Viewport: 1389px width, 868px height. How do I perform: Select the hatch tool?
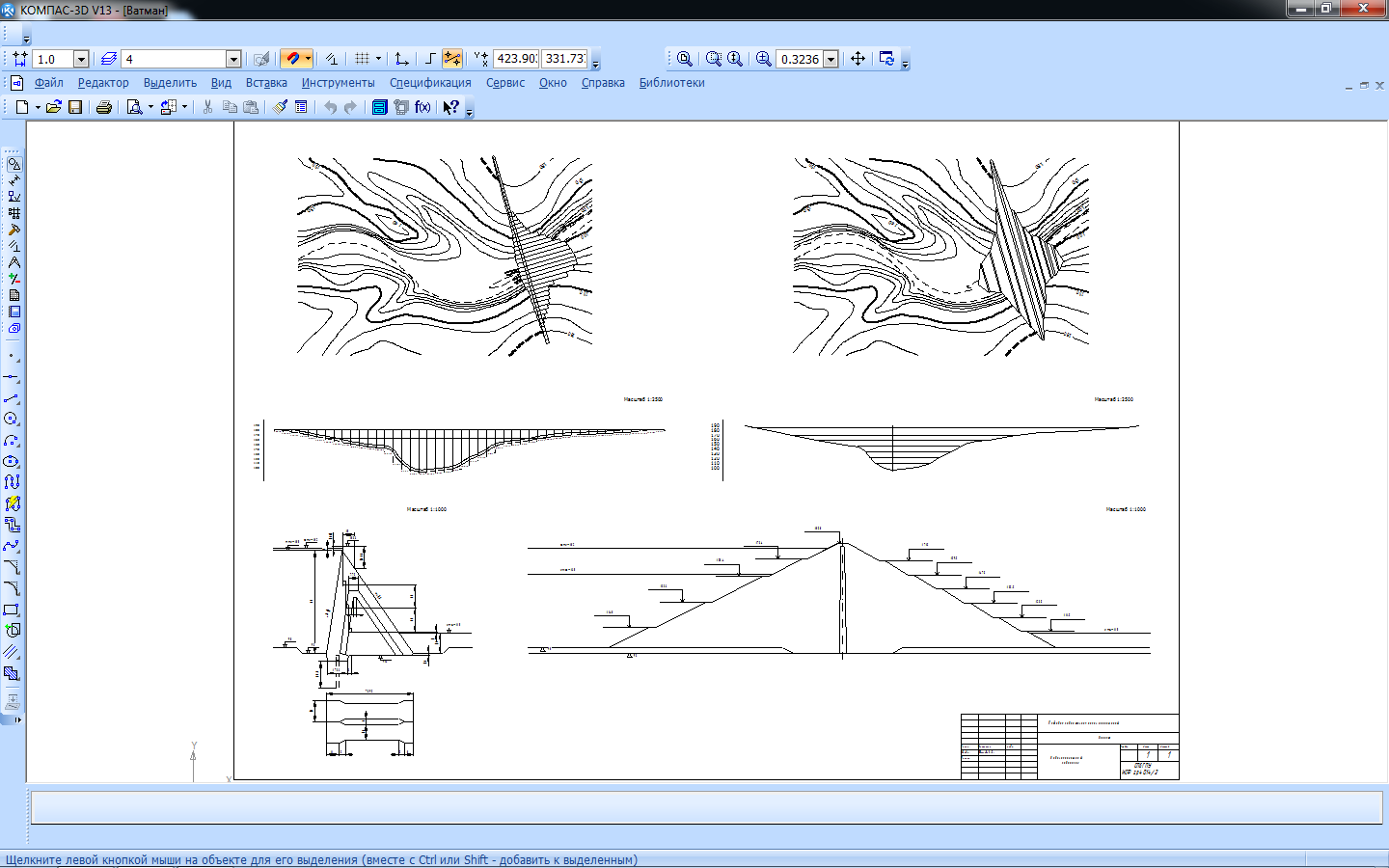12,673
